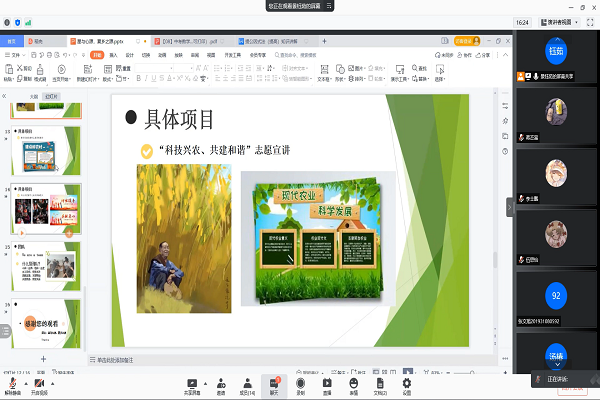
Task: Turn on the camera video
Action: [39, 385]
